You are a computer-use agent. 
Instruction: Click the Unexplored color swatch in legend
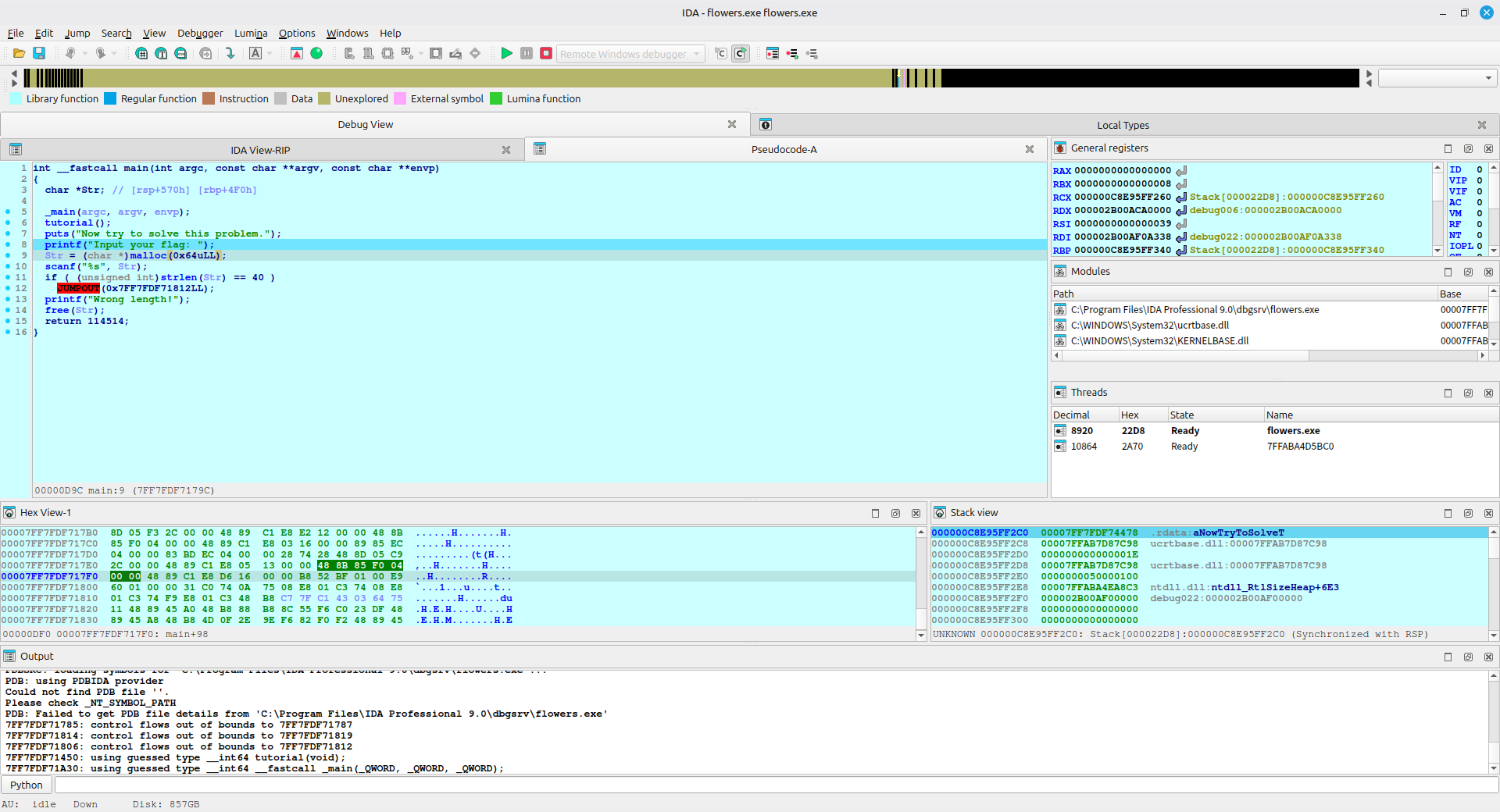coord(324,98)
